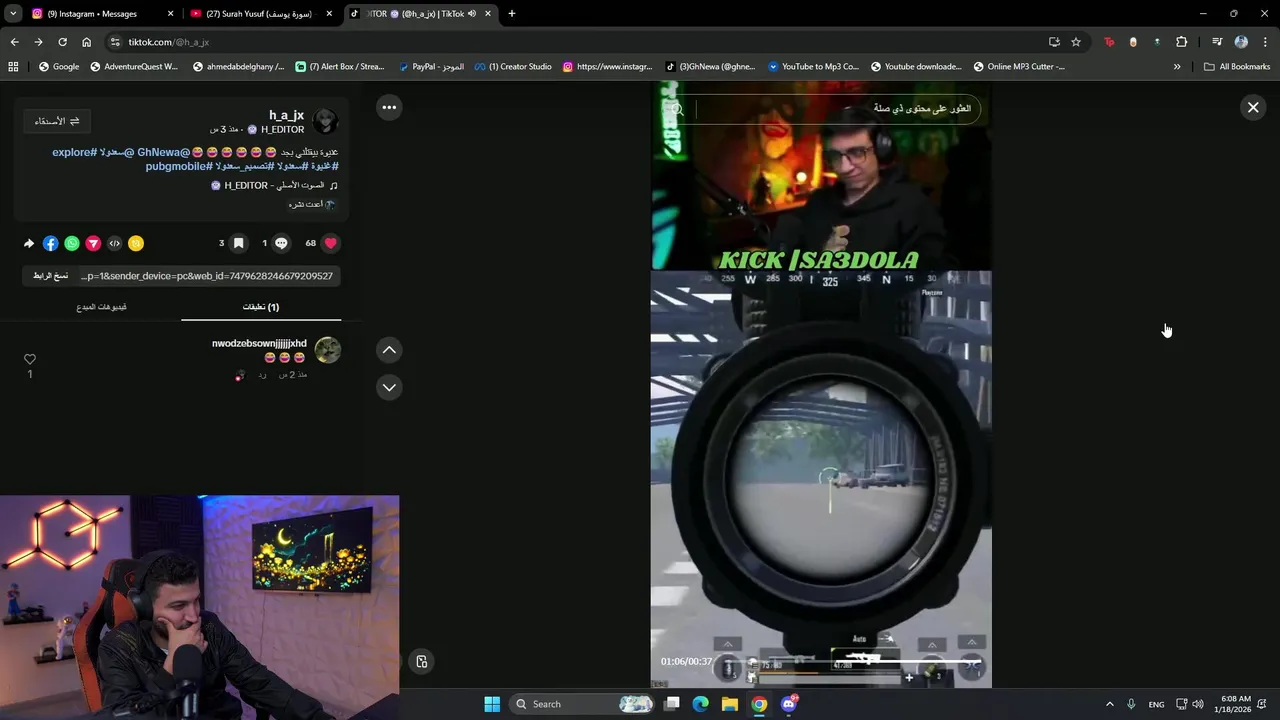Screen dimensions: 1280x720
Task: Open the All Bookmarks folder
Action: [x=1237, y=67]
